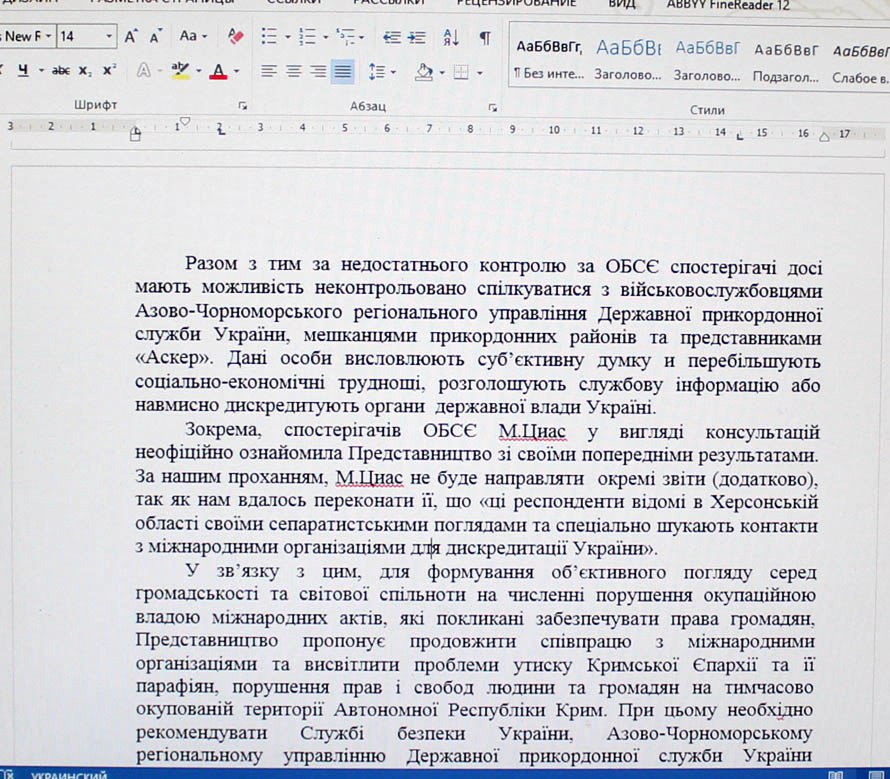Expand the line spacing options dropdown
890x779 pixels.
click(393, 72)
